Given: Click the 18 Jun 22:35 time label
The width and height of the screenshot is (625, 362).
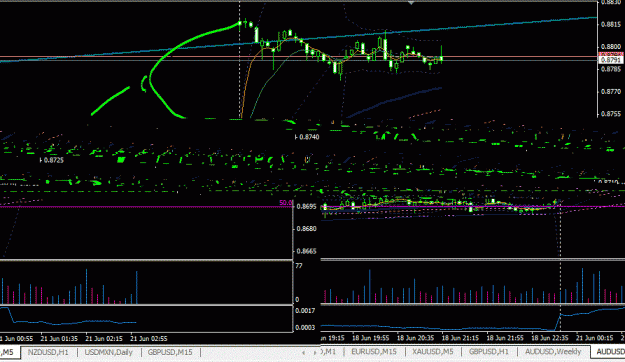Looking at the screenshot, I should (550, 338).
